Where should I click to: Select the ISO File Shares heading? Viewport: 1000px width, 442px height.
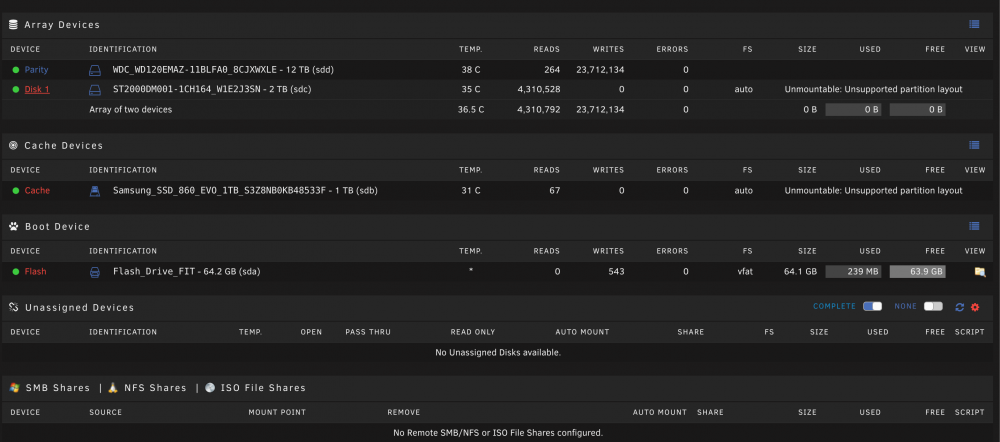coord(263,388)
